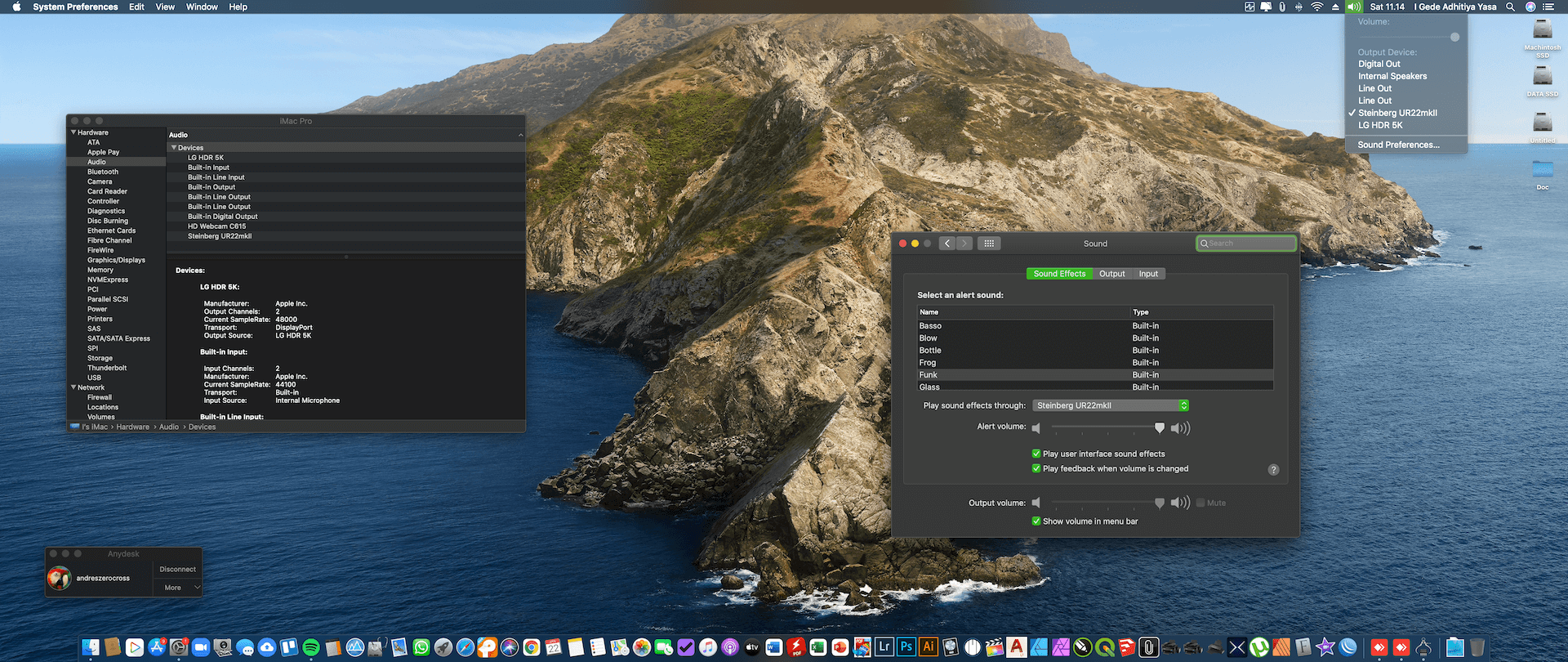Open Play sound effects through dropdown
This screenshot has width=1568, height=662.
tap(1111, 405)
